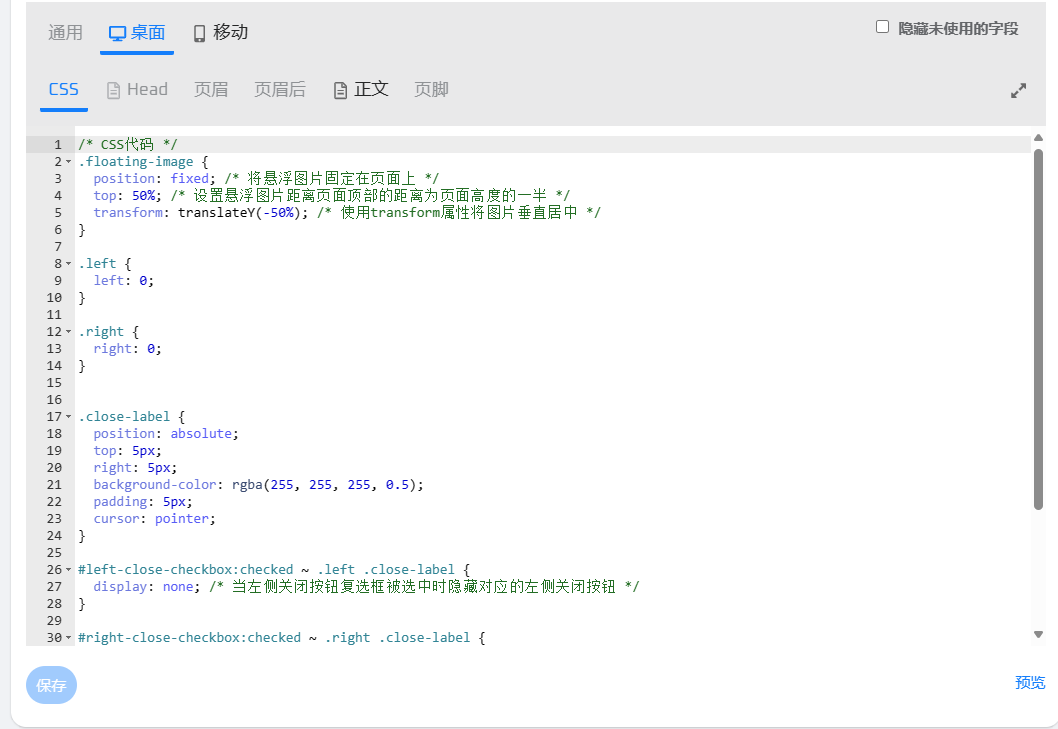Viewport: 1058px width, 729px height.
Task: Click the scrollbar up arrow
Action: pos(1038,141)
